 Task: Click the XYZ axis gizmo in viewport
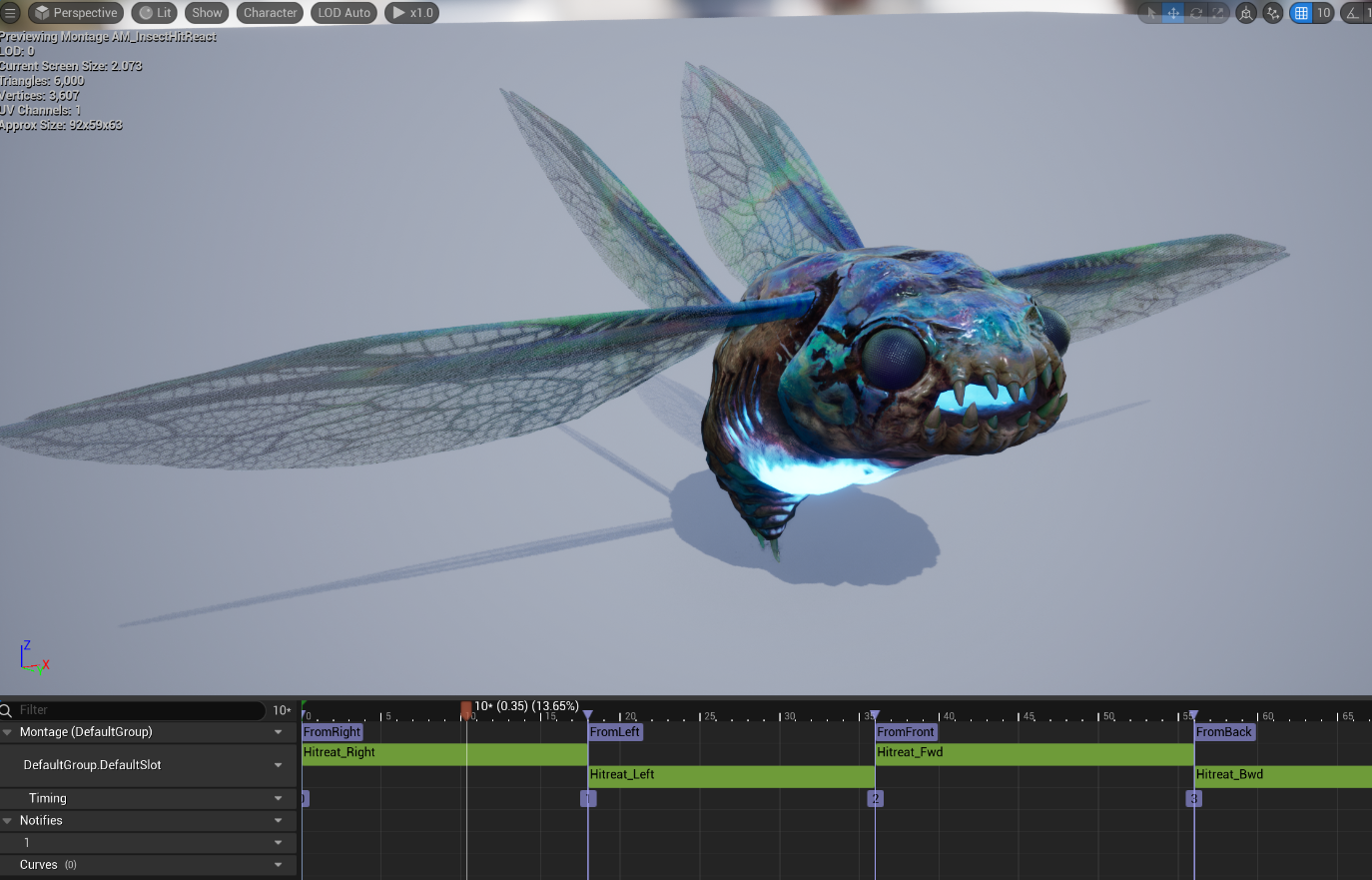click(x=33, y=658)
